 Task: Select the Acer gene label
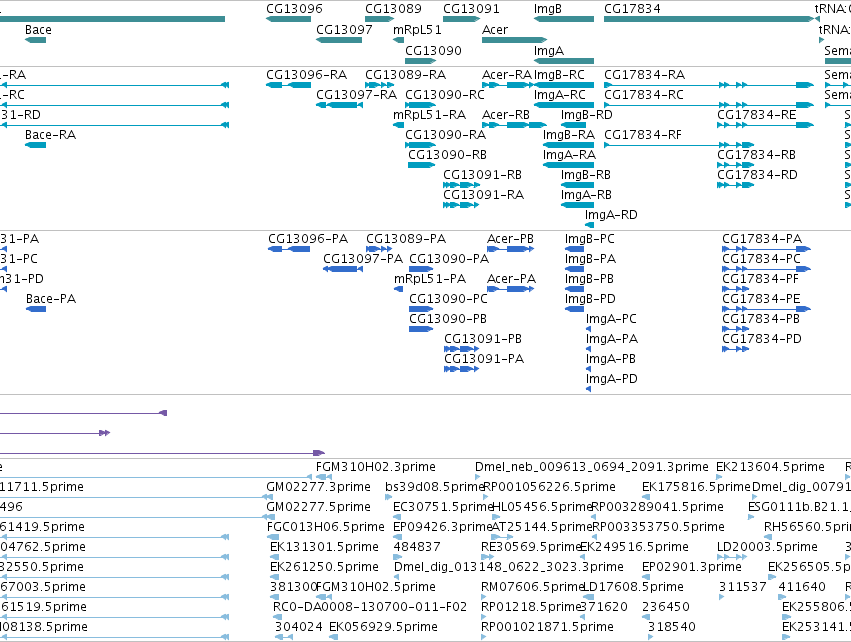[495, 30]
